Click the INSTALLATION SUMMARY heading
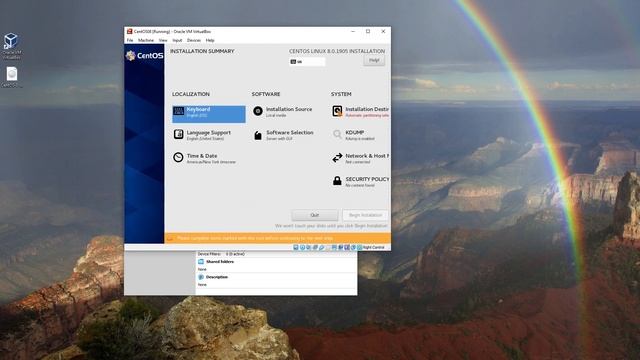 tap(202, 51)
